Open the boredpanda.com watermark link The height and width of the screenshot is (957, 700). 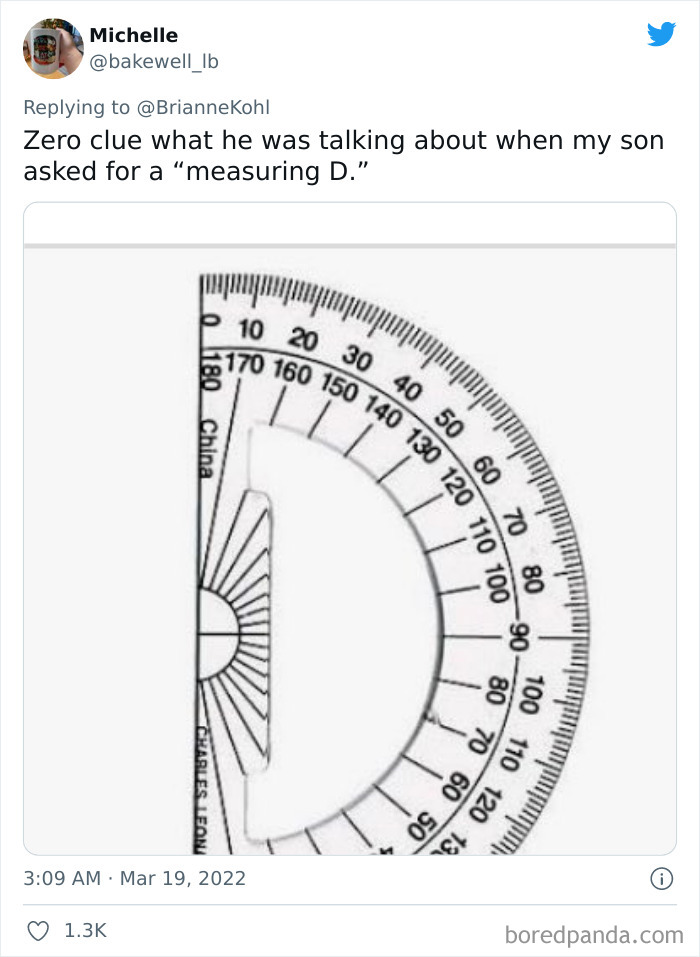594,935
